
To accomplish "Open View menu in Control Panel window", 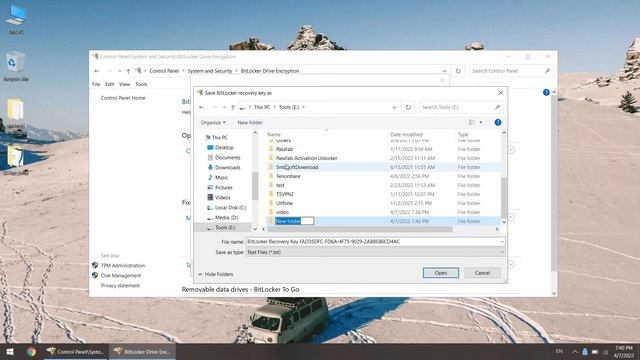I will [124, 84].
